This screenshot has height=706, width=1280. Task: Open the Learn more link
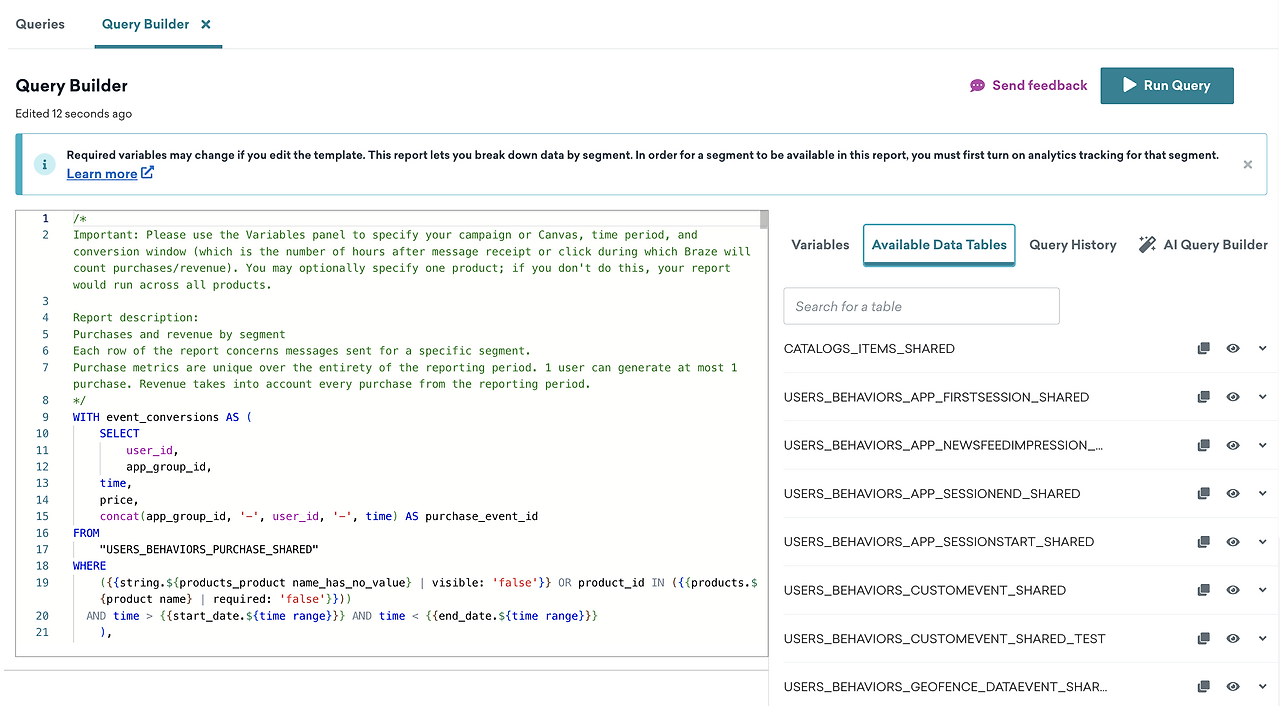[102, 174]
